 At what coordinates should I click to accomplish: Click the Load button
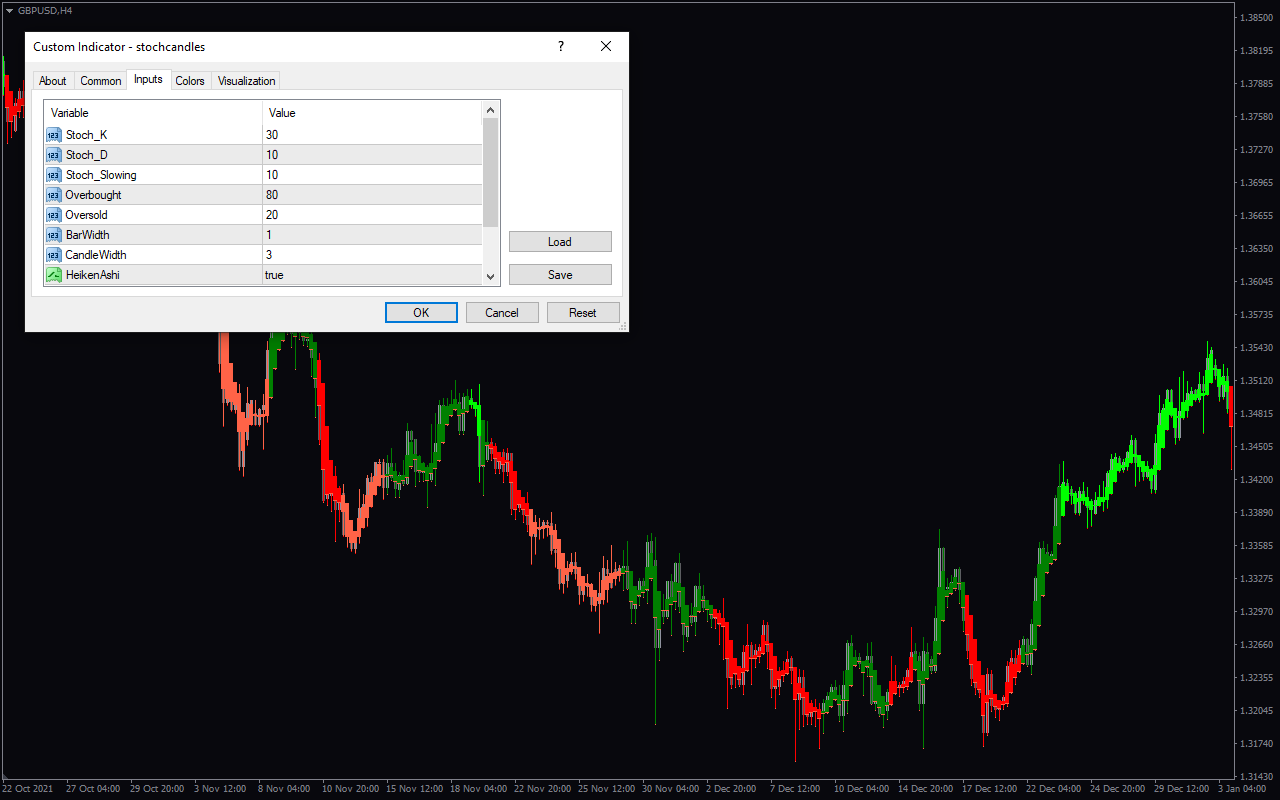[560, 242]
